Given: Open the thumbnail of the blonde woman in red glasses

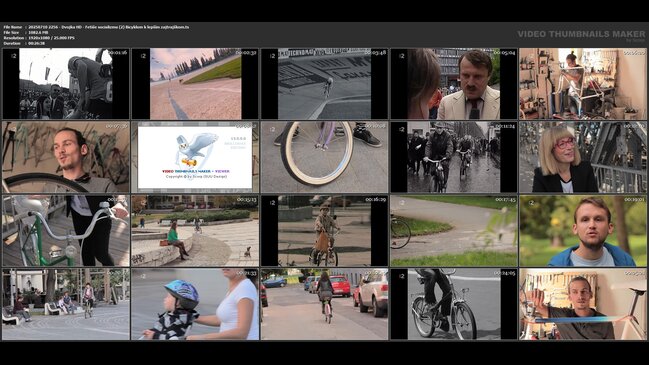Looking at the screenshot, I should [583, 157].
